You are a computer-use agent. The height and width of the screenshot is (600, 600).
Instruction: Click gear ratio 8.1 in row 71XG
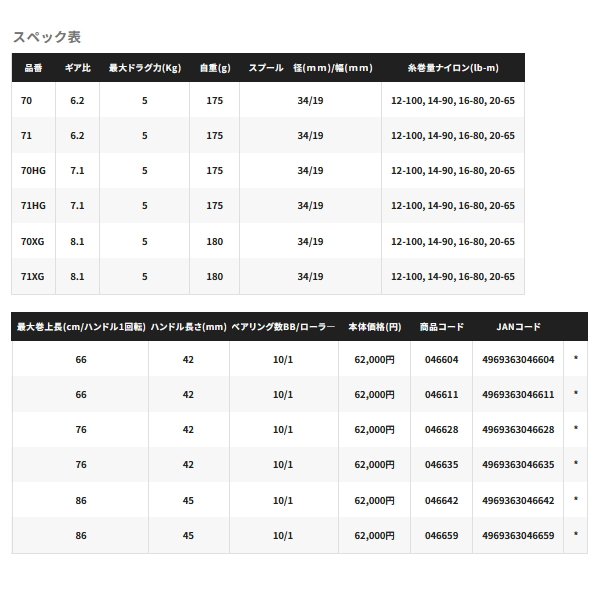point(77,276)
